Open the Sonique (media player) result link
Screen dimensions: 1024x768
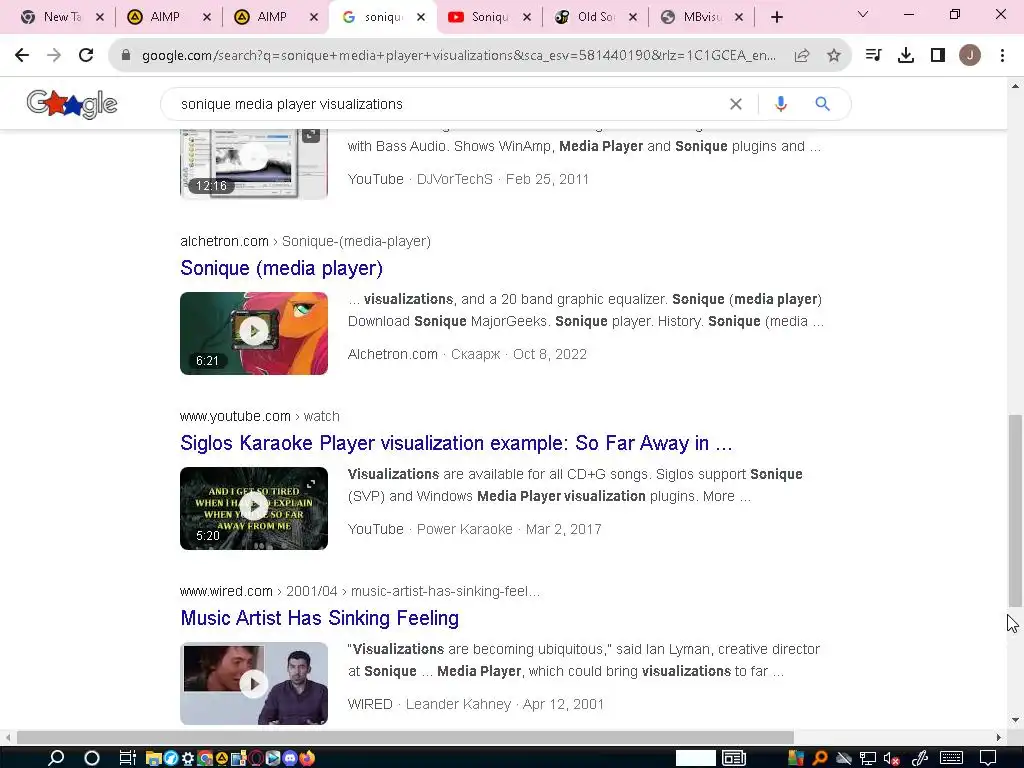(281, 268)
